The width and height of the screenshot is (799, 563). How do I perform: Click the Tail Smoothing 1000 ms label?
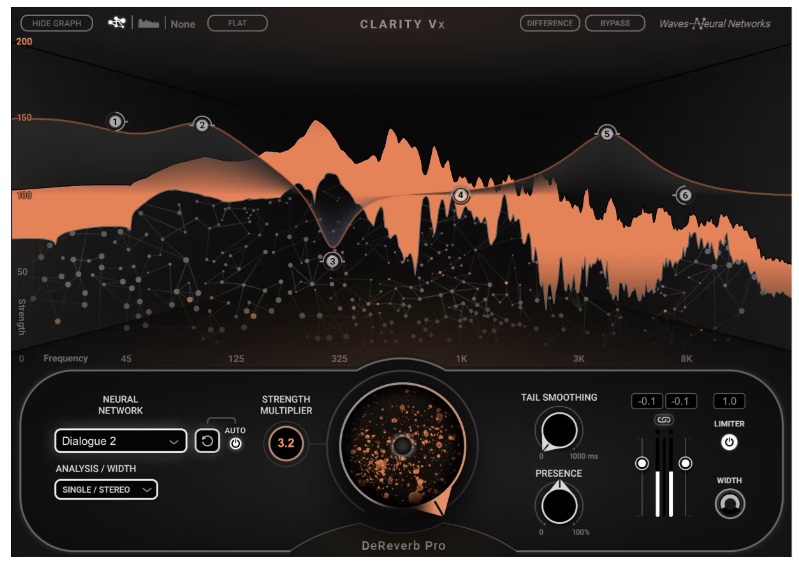[x=584, y=456]
